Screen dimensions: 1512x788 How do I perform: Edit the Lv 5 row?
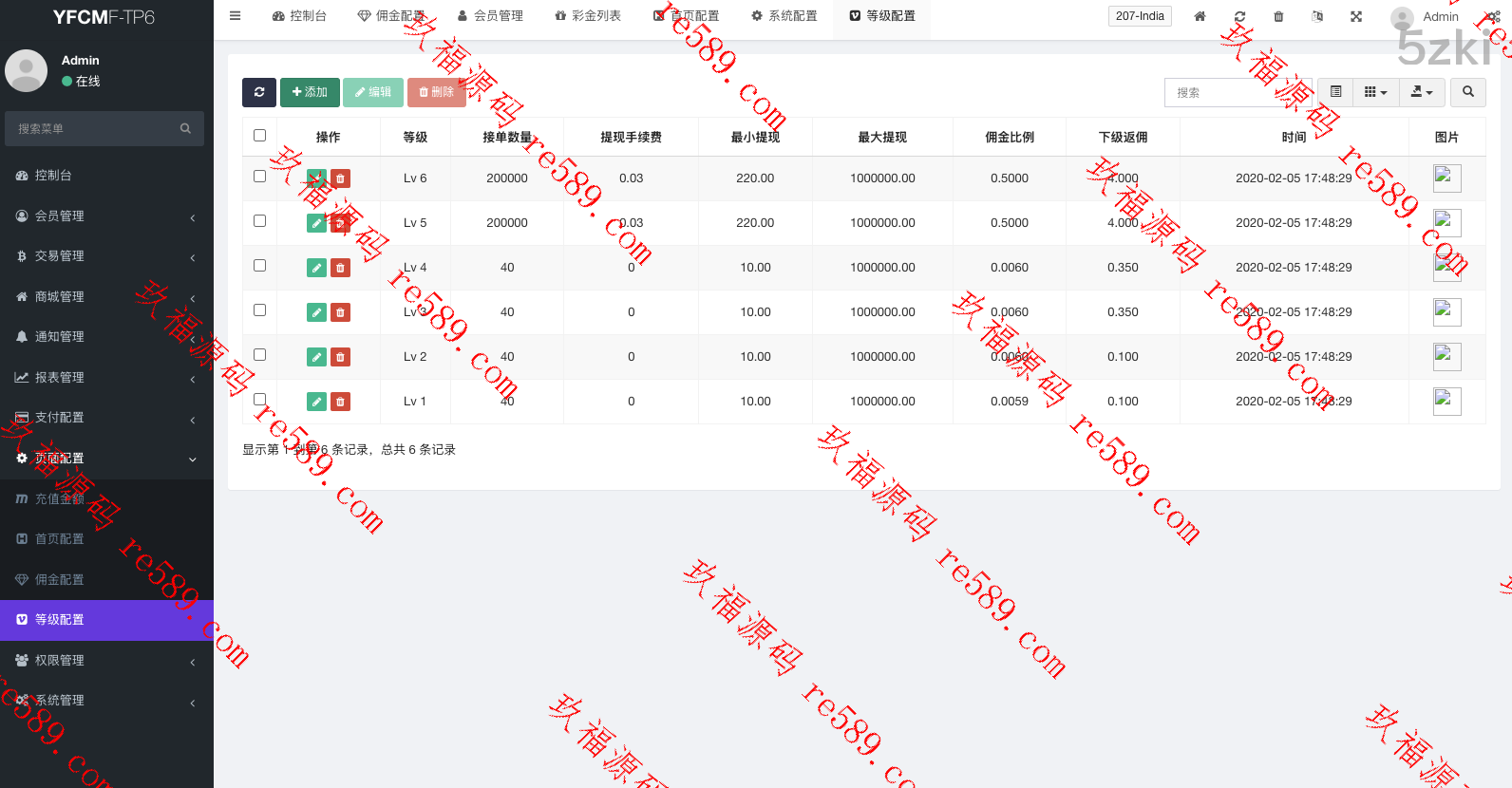[x=316, y=223]
